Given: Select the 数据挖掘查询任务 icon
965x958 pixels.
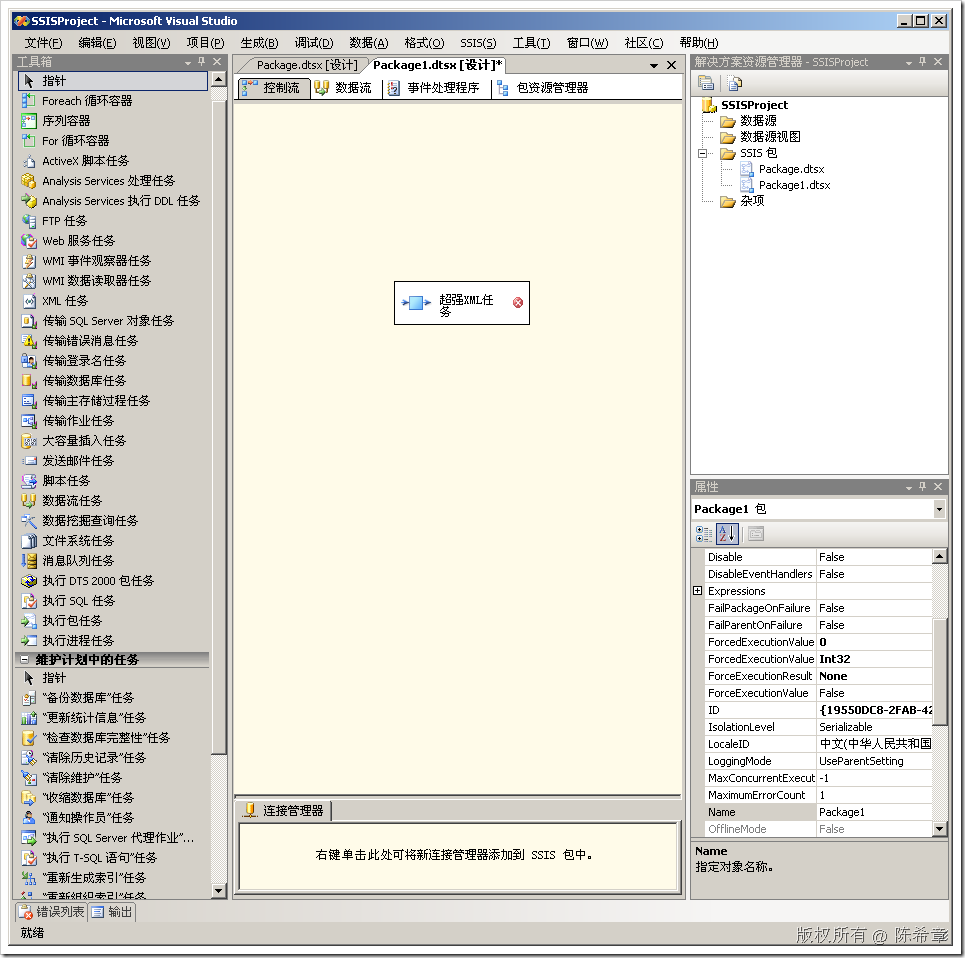Looking at the screenshot, I should click(28, 521).
